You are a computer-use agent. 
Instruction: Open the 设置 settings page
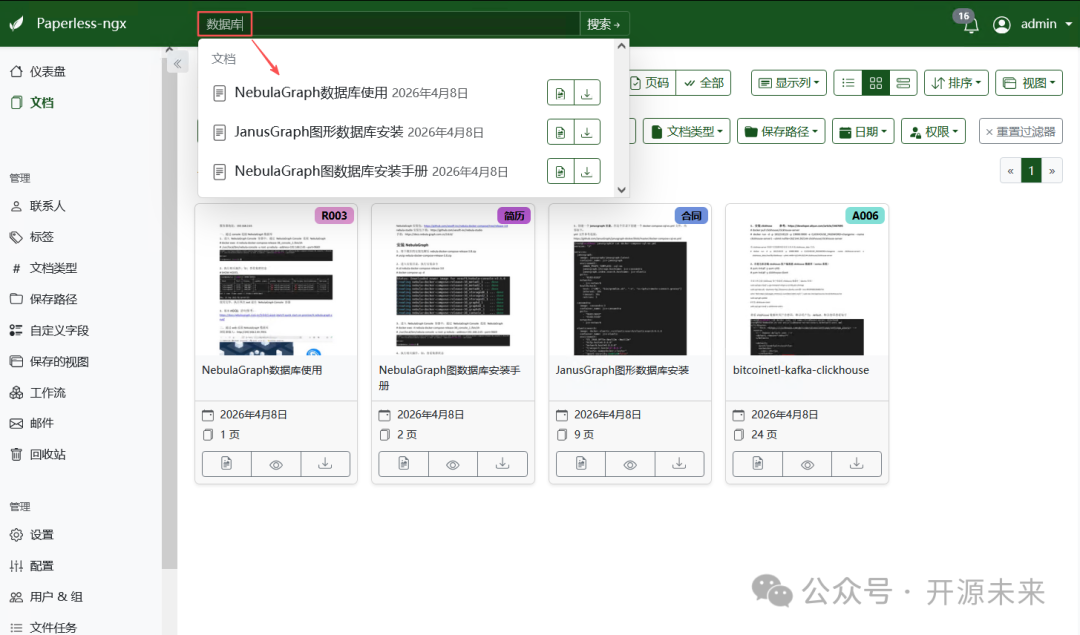click(x=40, y=534)
